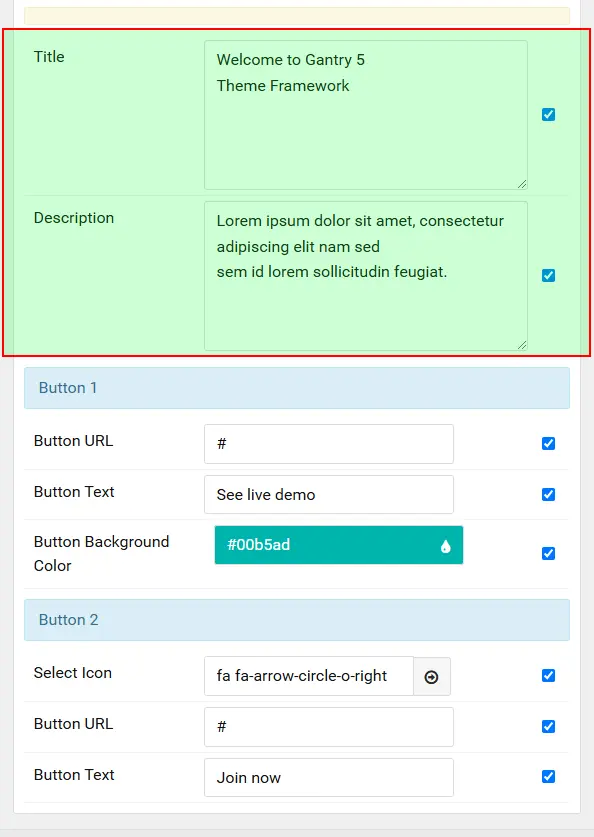594x837 pixels.
Task: Open the icon picker arrow-circle button
Action: click(432, 676)
